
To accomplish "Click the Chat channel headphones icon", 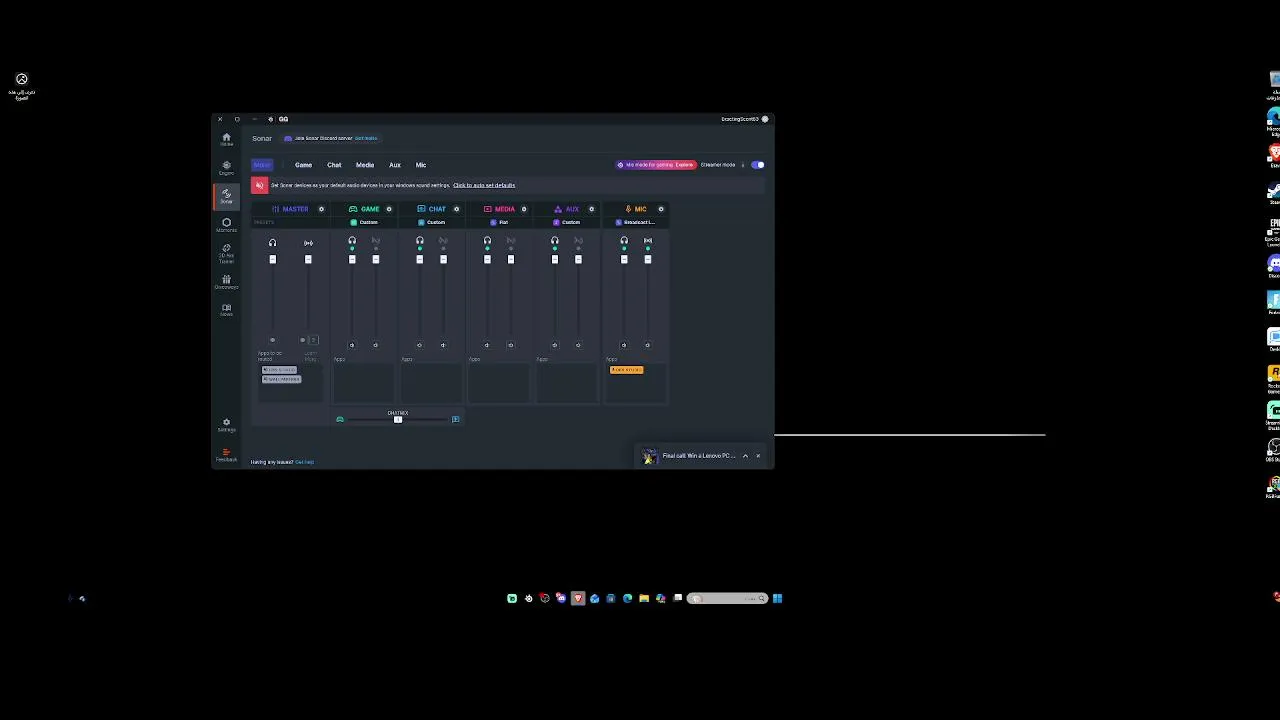I will (x=420, y=240).
